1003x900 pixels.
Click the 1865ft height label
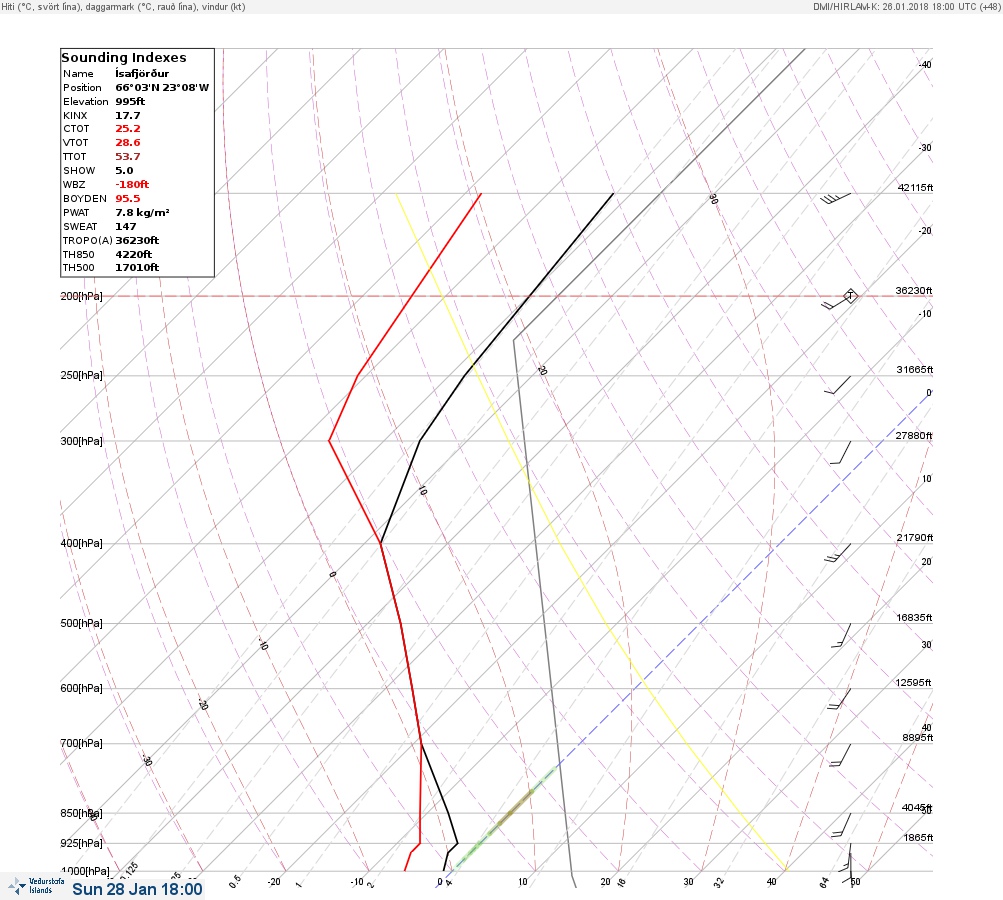tap(919, 837)
